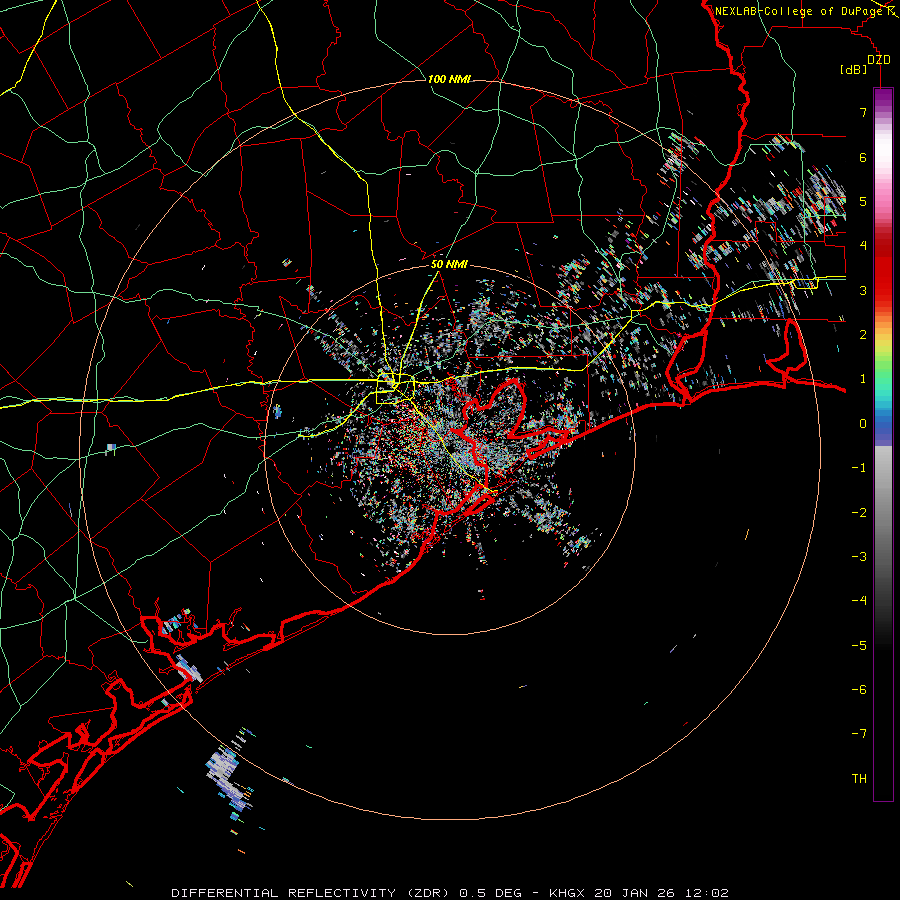Click the 50 NMI range ring label

click(x=449, y=265)
